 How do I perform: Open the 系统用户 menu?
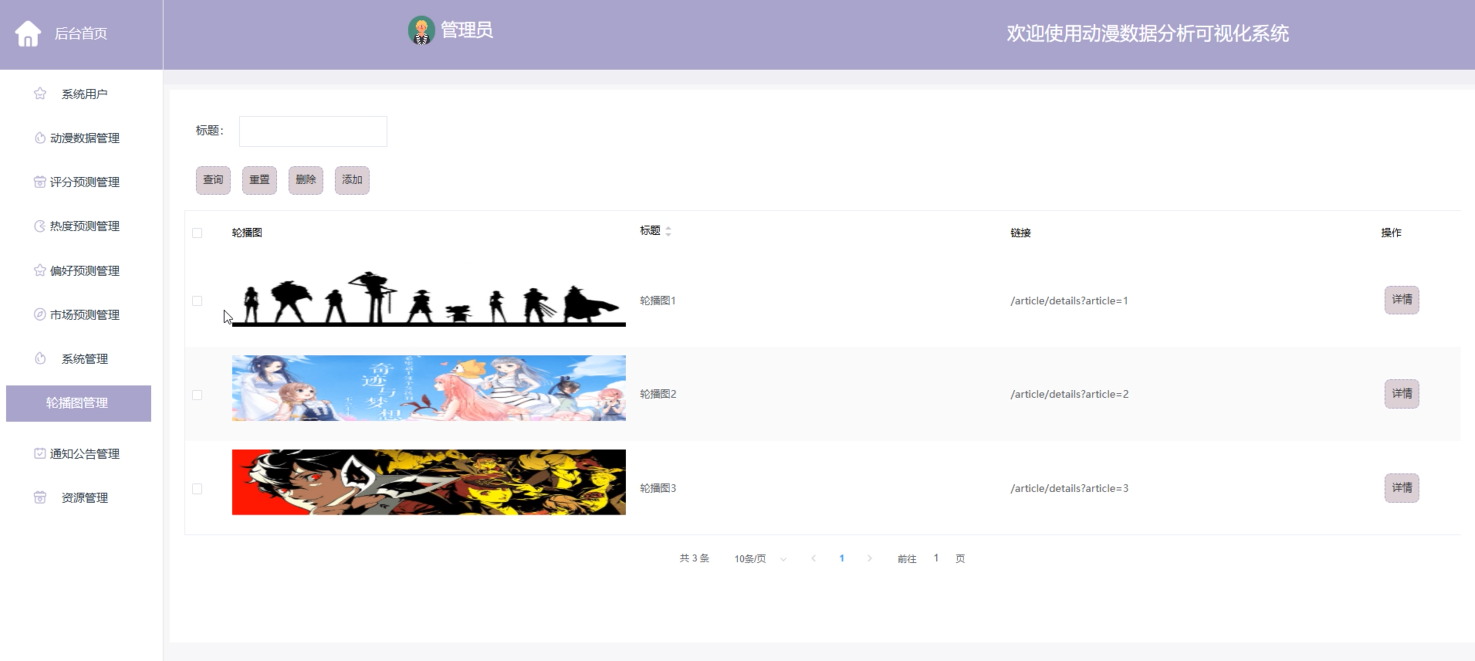84,94
